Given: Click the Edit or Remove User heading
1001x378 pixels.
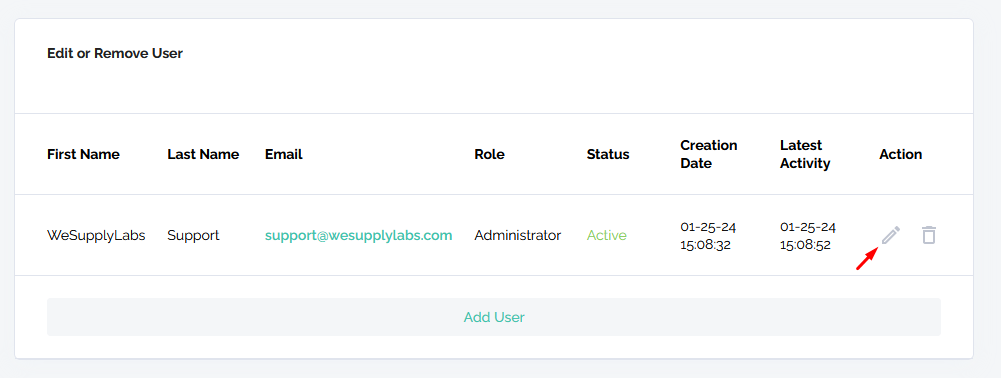Looking at the screenshot, I should 115,54.
